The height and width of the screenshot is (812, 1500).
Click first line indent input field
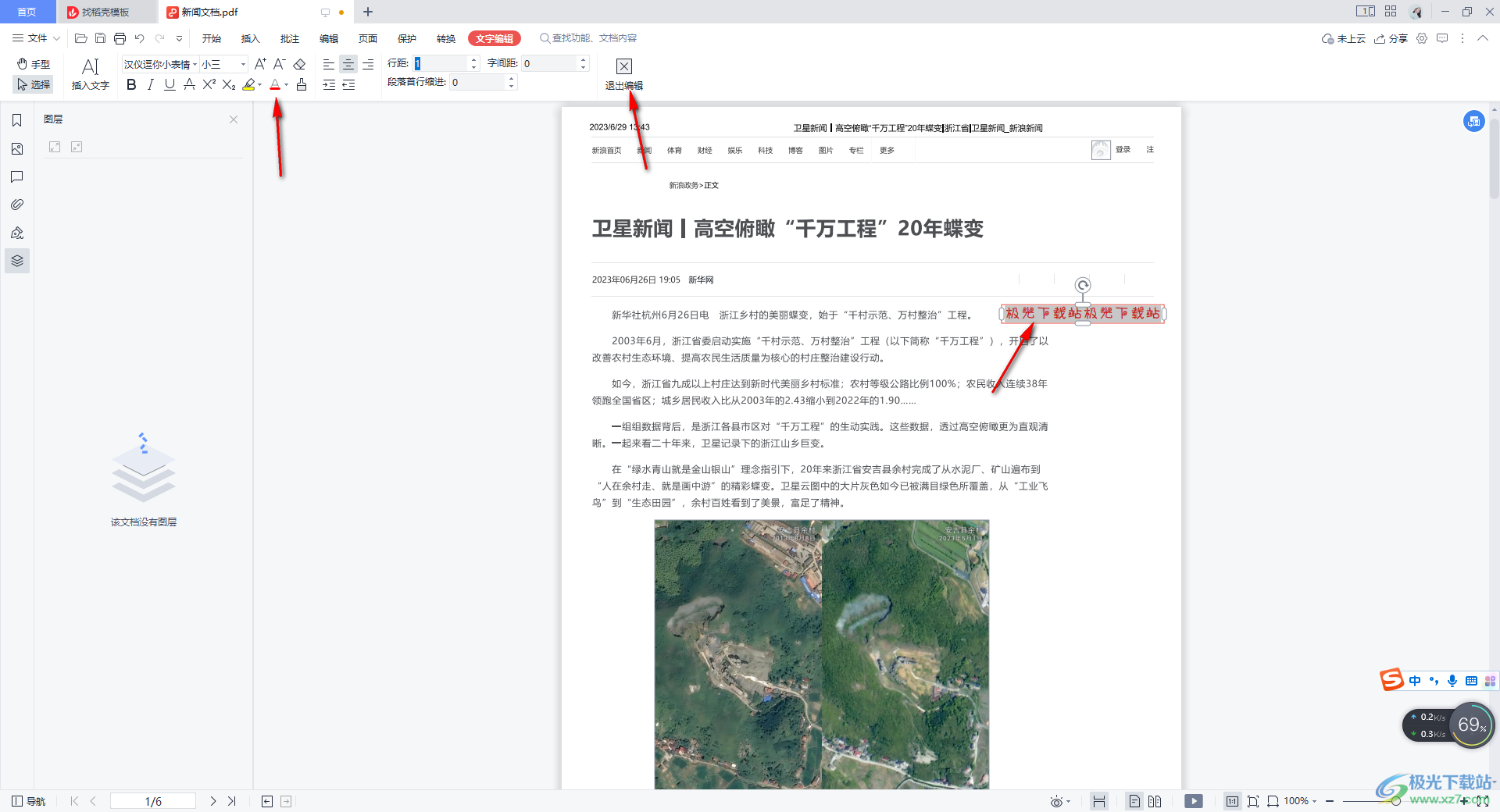click(x=478, y=82)
